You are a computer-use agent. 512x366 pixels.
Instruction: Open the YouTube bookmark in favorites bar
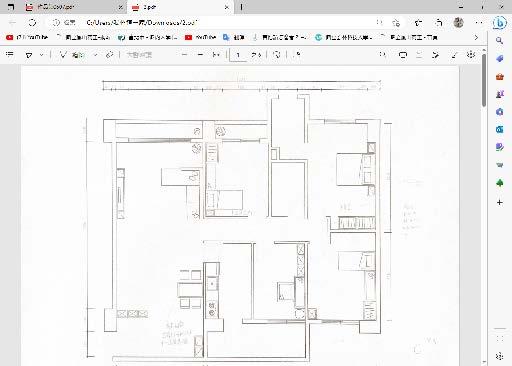click(201, 37)
